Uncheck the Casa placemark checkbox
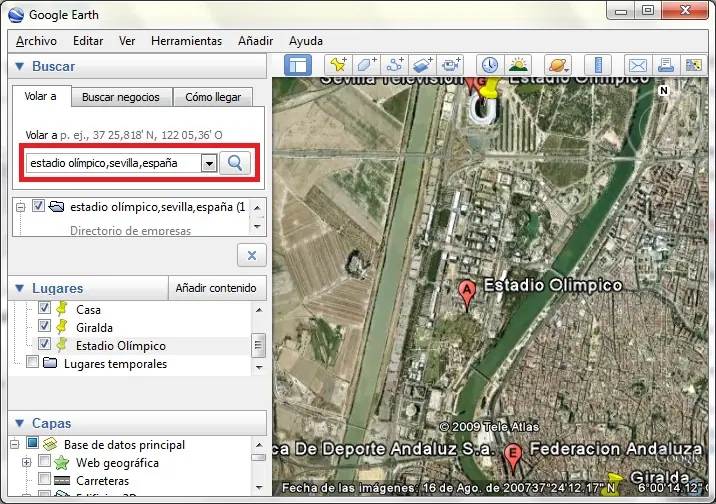 click(44, 308)
